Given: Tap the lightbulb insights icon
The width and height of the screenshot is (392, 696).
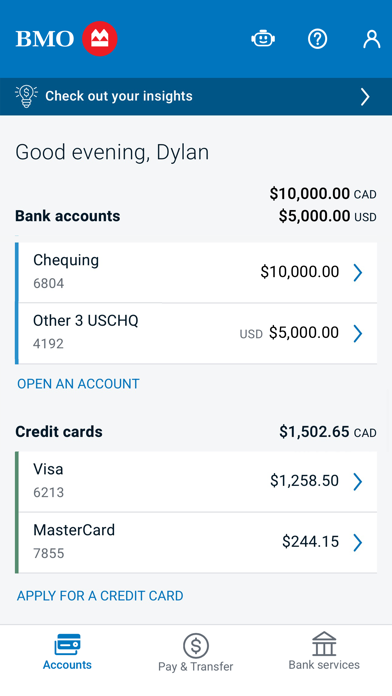Looking at the screenshot, I should (26, 96).
